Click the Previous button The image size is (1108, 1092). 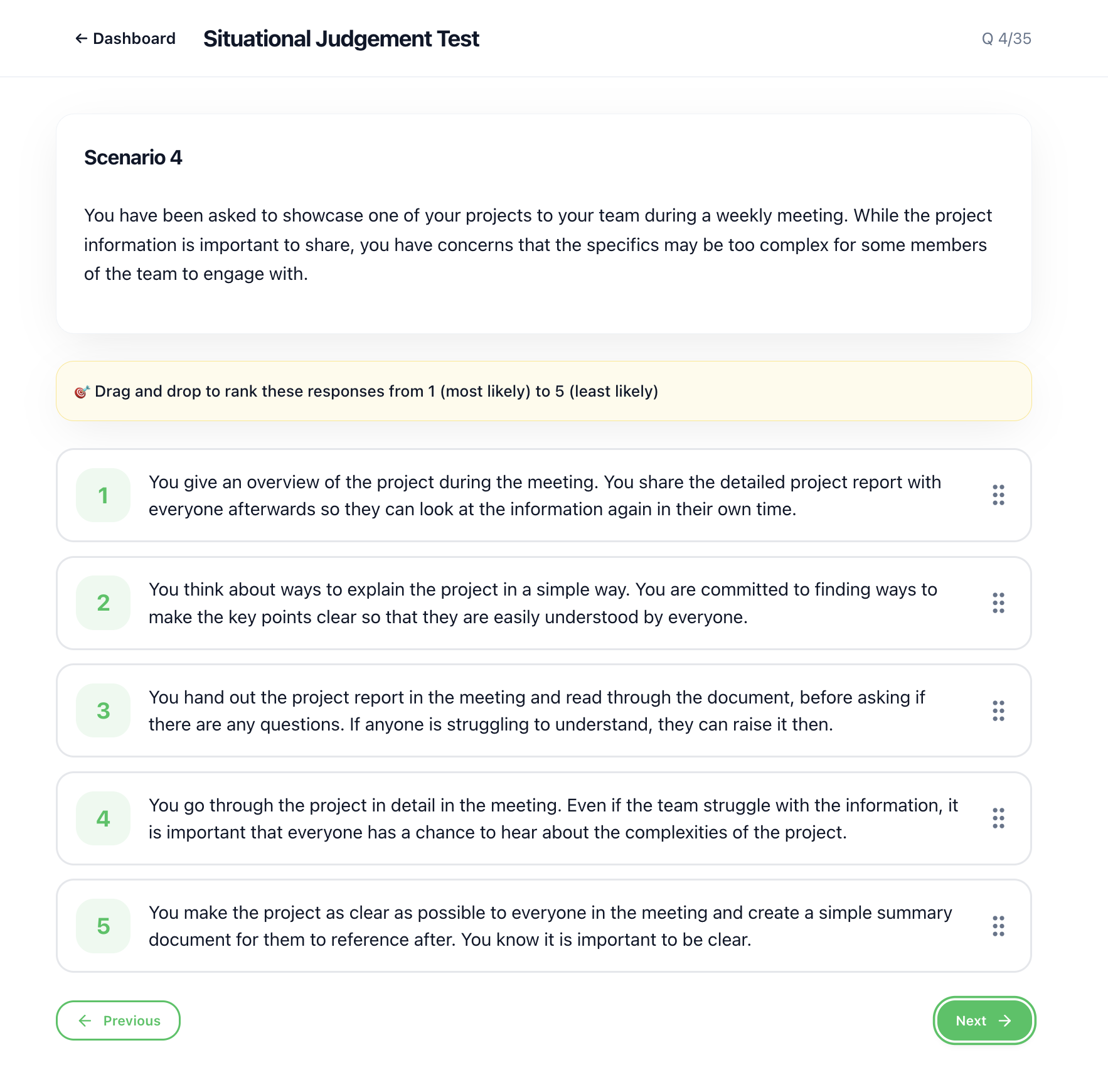click(x=118, y=1021)
